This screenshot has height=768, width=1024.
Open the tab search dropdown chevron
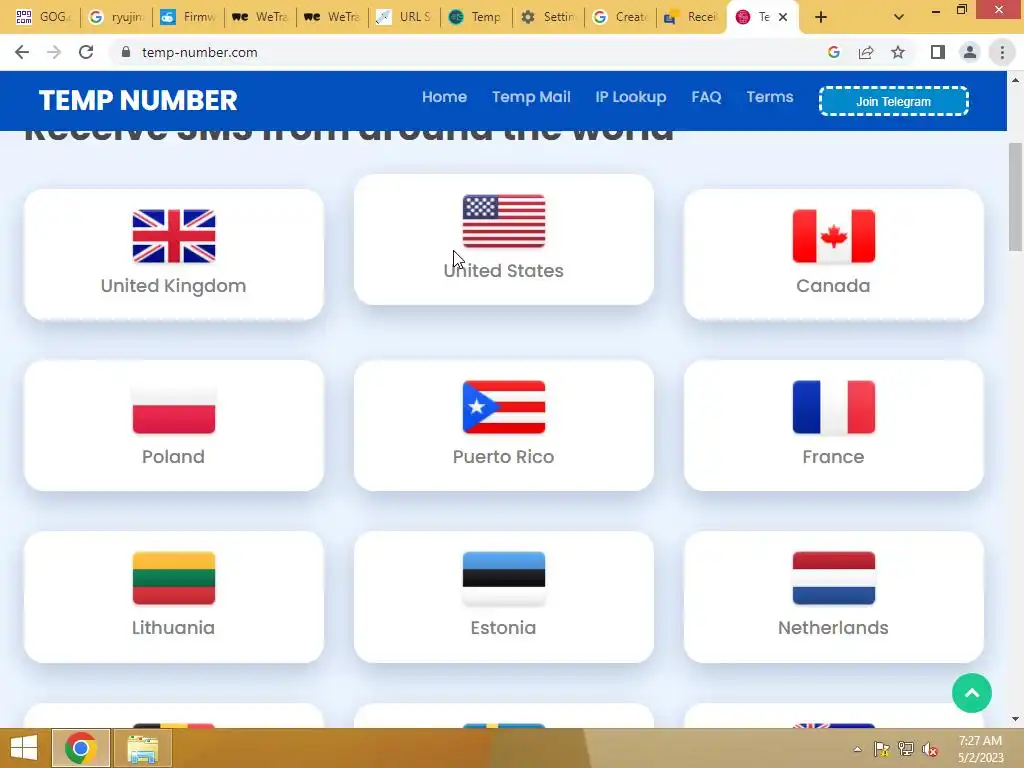[899, 17]
